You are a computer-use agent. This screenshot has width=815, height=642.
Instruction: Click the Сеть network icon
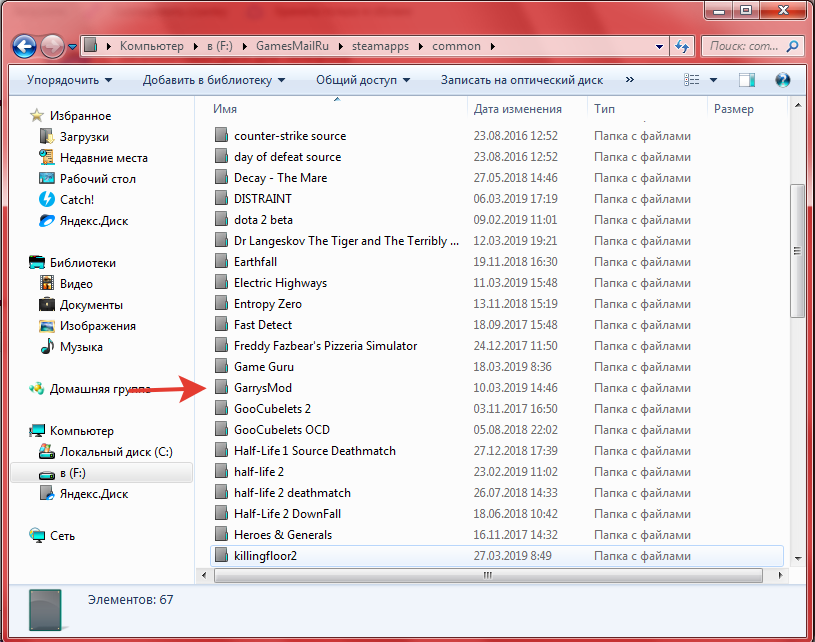pos(37,535)
